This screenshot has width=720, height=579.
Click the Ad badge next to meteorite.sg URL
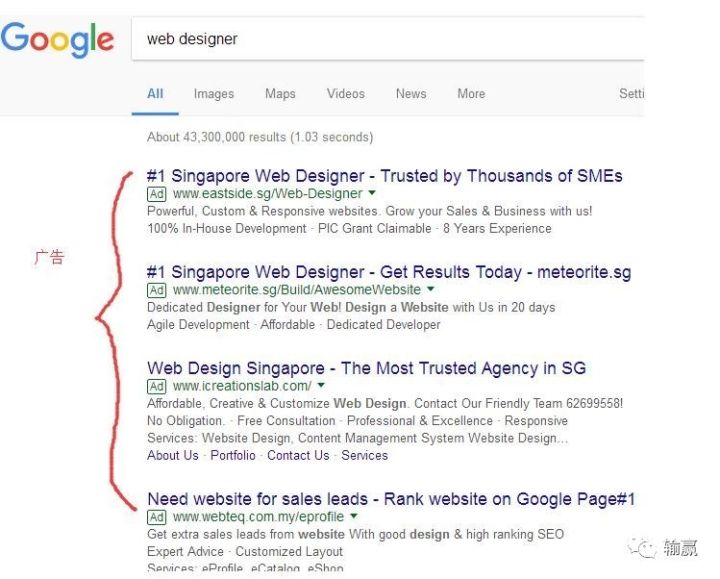click(x=157, y=290)
